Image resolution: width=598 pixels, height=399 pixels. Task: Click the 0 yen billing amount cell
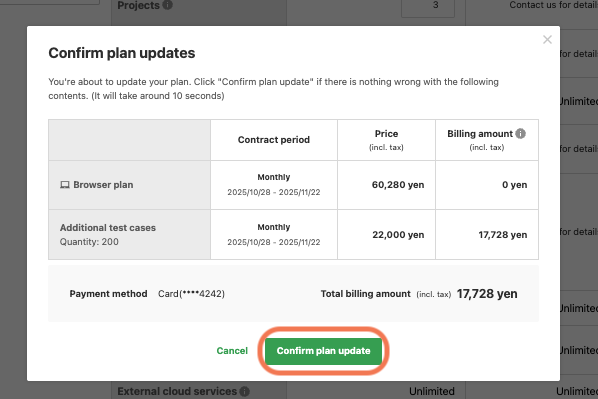pos(514,185)
